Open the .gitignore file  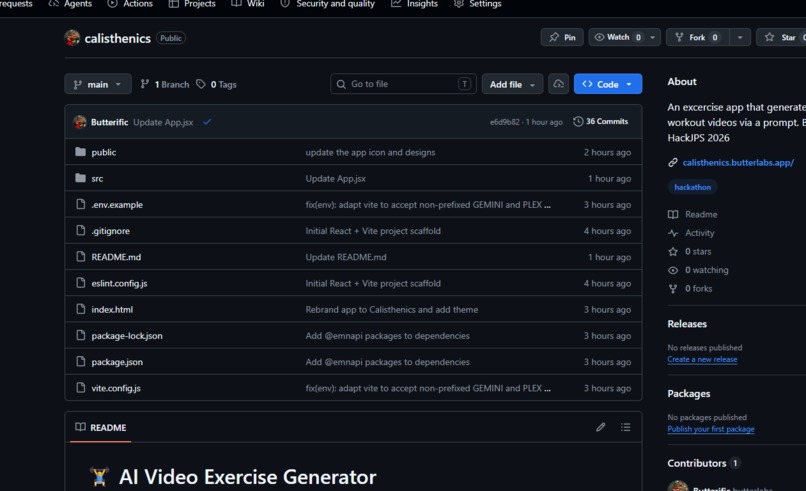pos(111,231)
